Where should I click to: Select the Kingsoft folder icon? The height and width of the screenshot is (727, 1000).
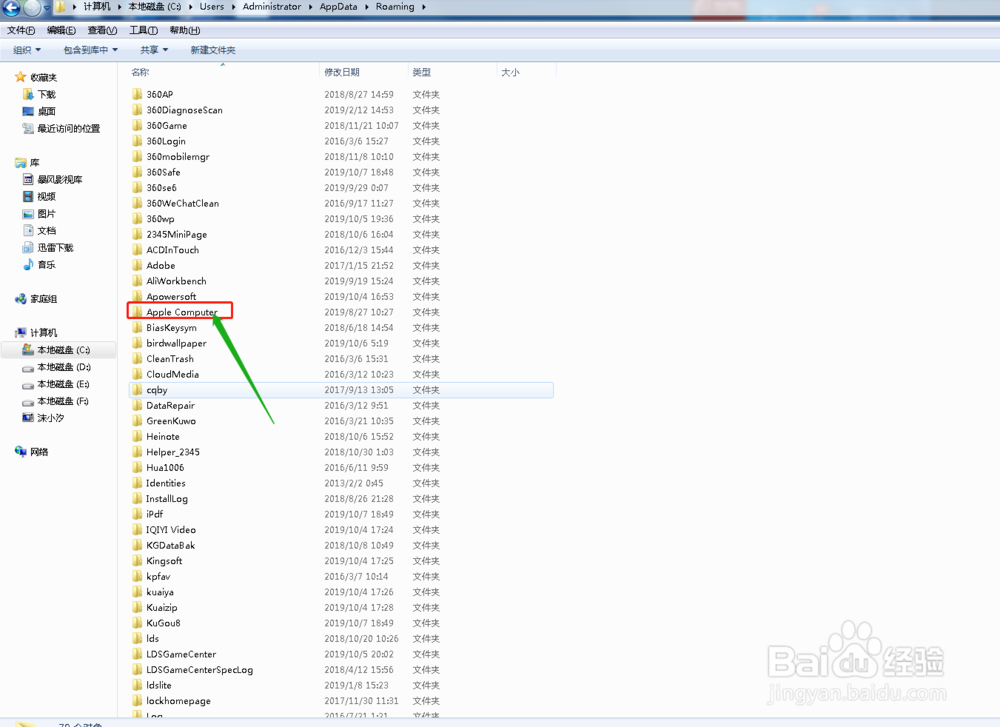pos(137,561)
